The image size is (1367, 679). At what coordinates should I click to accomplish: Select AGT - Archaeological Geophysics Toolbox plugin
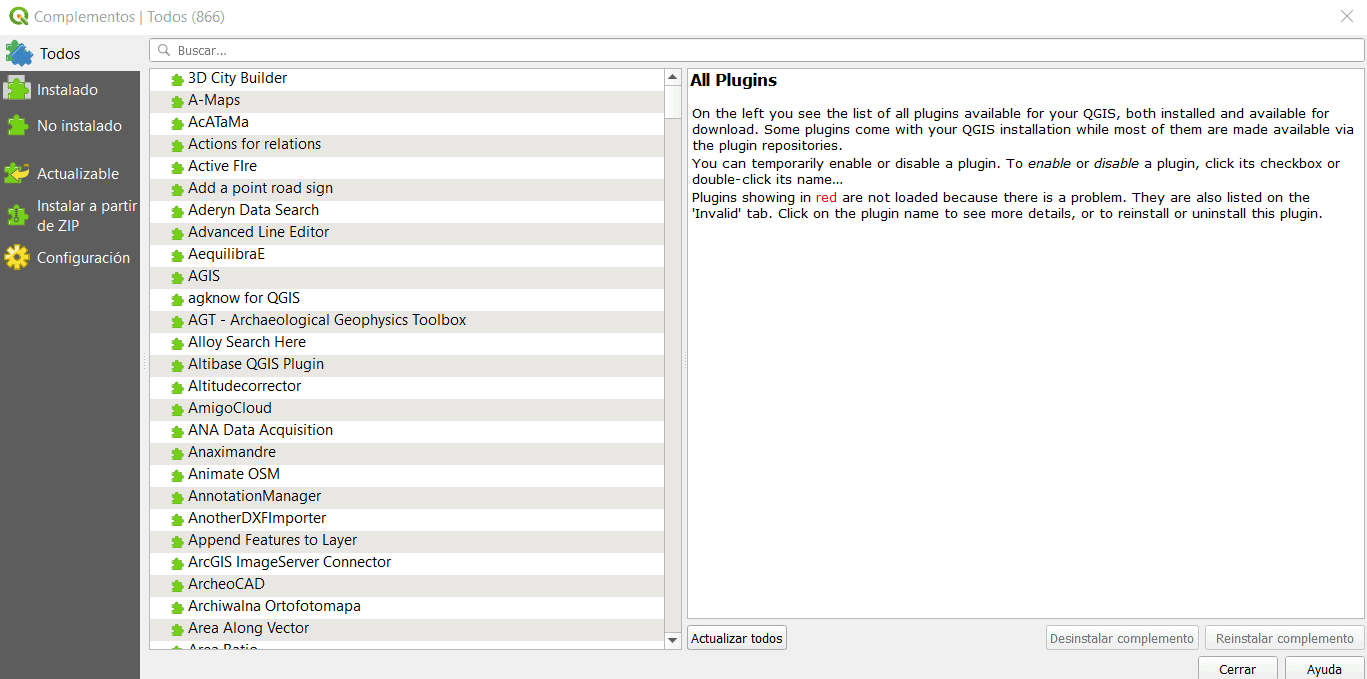407,320
